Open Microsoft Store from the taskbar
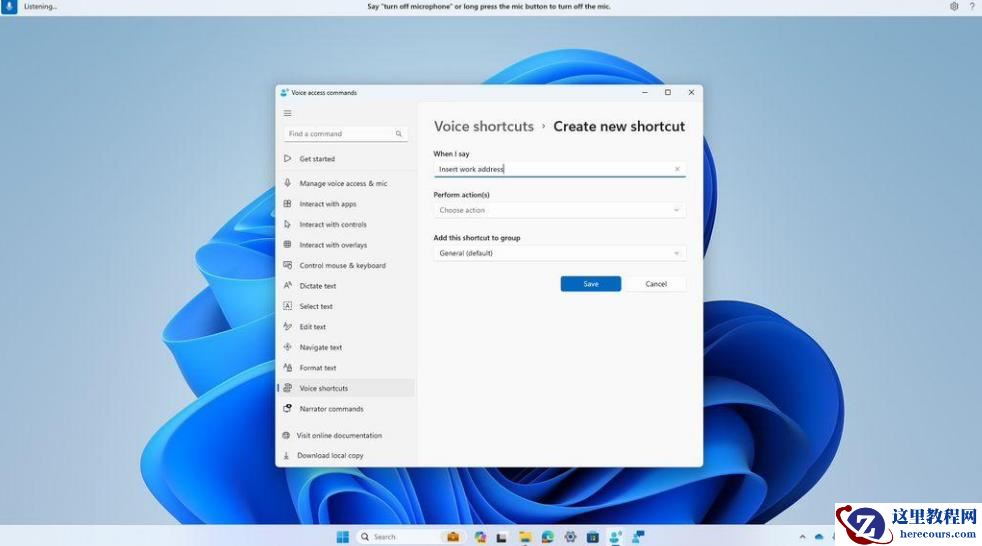The height and width of the screenshot is (546, 982). pos(592,537)
